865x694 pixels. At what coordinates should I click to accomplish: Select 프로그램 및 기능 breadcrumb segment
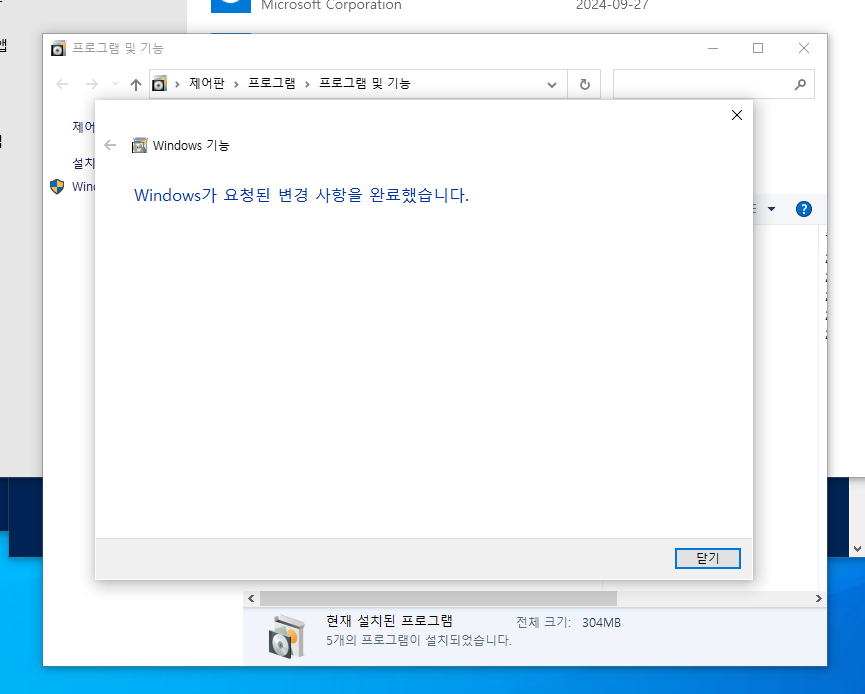point(365,84)
